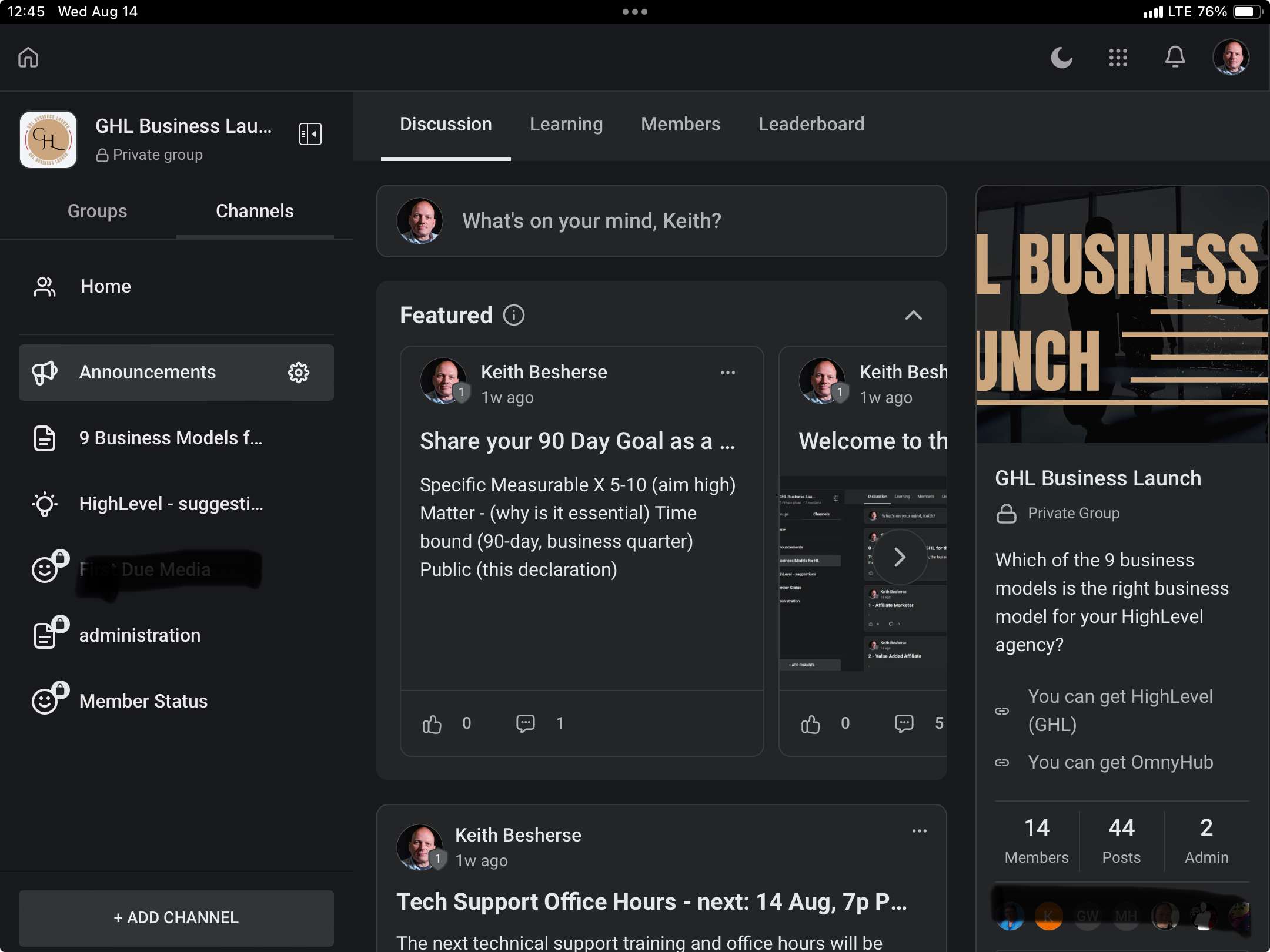This screenshot has height=952, width=1270.
Task: Open comments on 90 Day Goal post
Action: [526, 723]
